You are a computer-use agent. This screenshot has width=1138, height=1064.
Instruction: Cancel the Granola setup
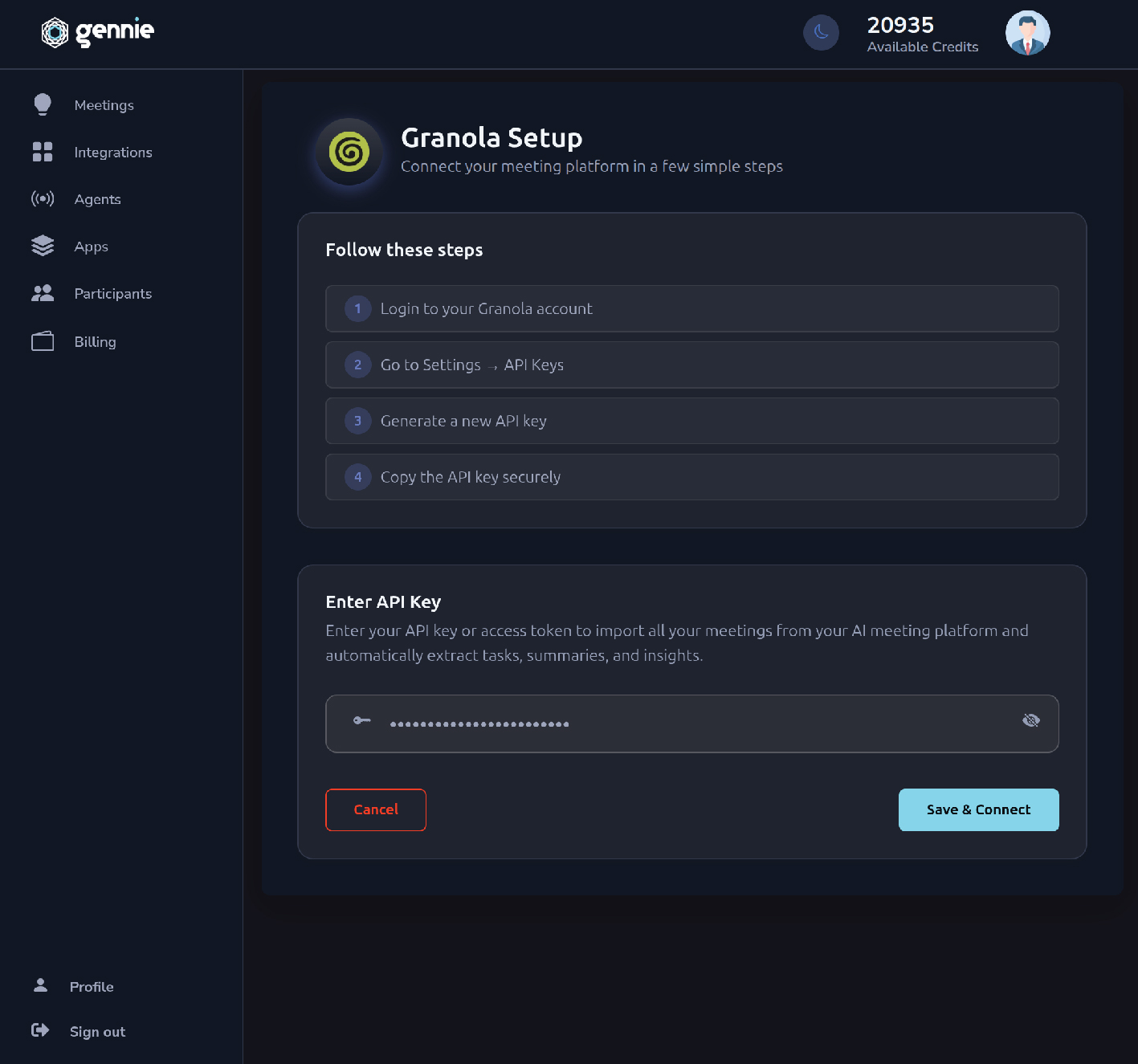pyautogui.click(x=376, y=809)
